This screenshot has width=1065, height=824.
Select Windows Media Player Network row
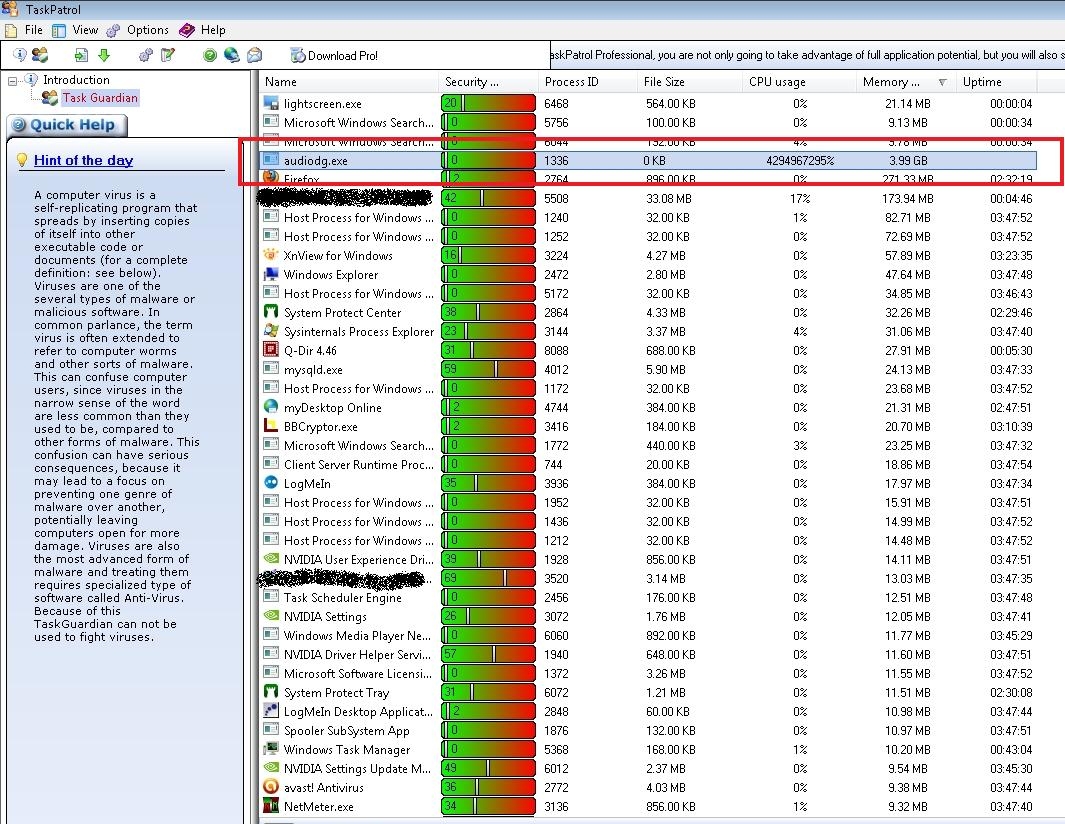pyautogui.click(x=649, y=636)
